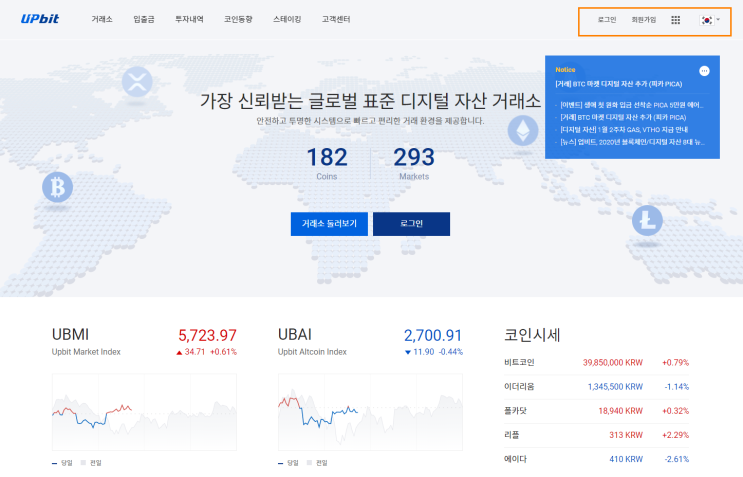The height and width of the screenshot is (477, 743).
Task: Click the dark blue 로그인 button
Action: point(411,224)
